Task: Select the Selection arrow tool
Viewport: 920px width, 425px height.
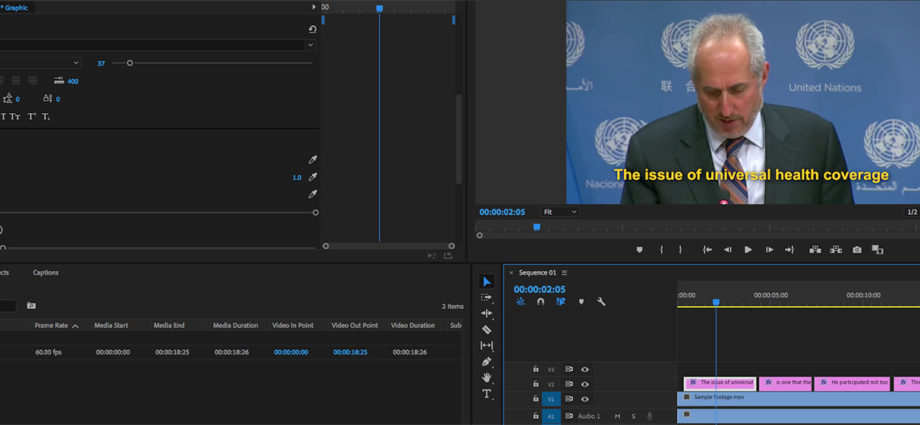Action: 486,282
